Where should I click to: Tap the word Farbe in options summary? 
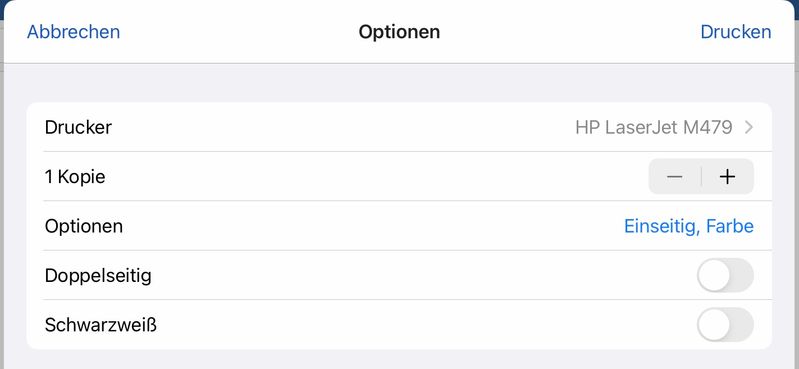[x=730, y=226]
